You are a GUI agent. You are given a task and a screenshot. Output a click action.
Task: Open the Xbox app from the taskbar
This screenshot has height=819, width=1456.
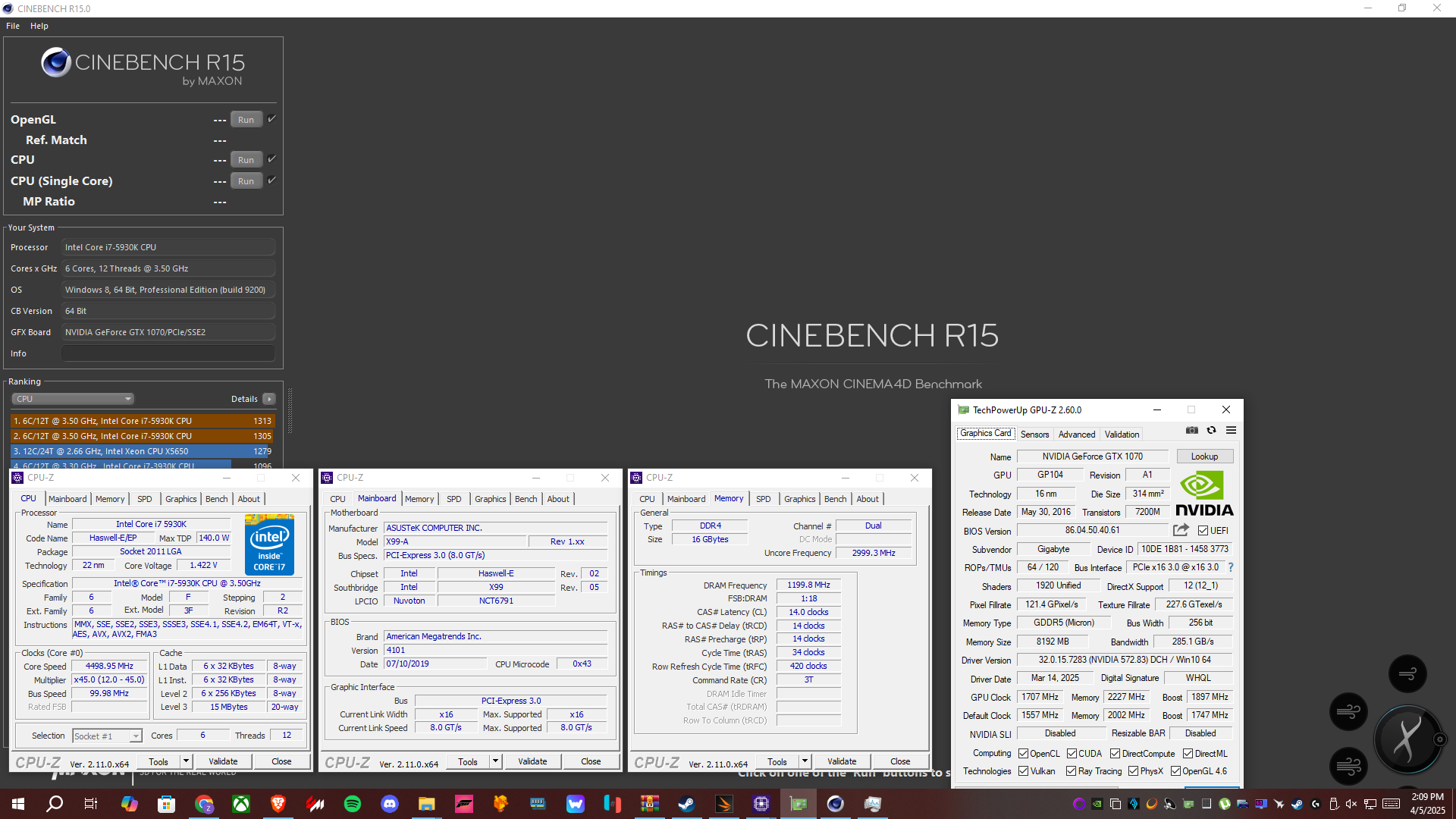pos(241,804)
